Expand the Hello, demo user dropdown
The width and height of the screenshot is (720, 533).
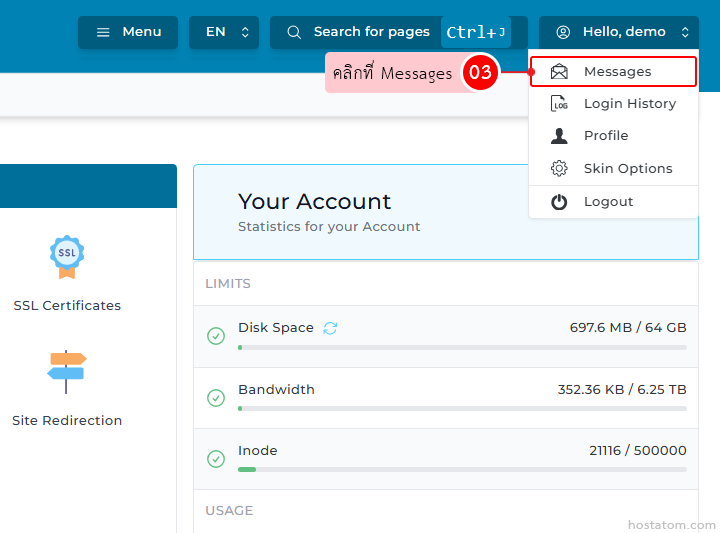pos(618,32)
